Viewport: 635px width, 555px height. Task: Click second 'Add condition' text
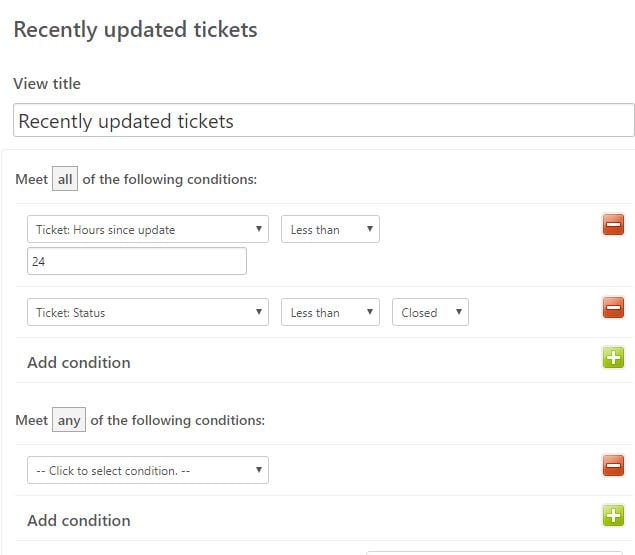click(x=79, y=521)
